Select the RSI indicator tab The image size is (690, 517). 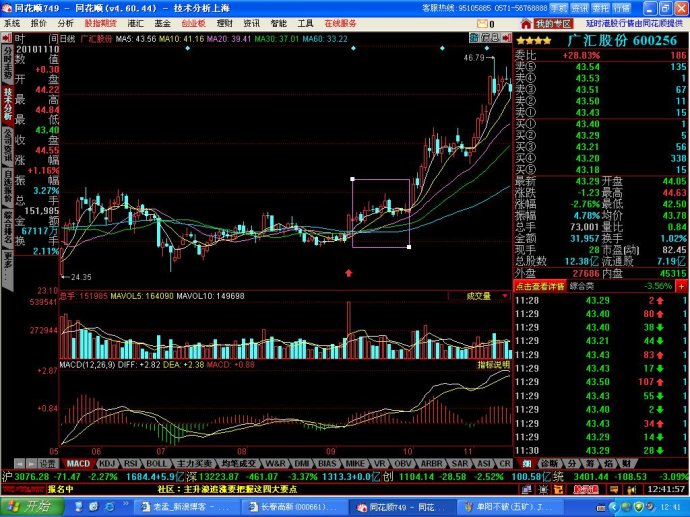[131, 463]
